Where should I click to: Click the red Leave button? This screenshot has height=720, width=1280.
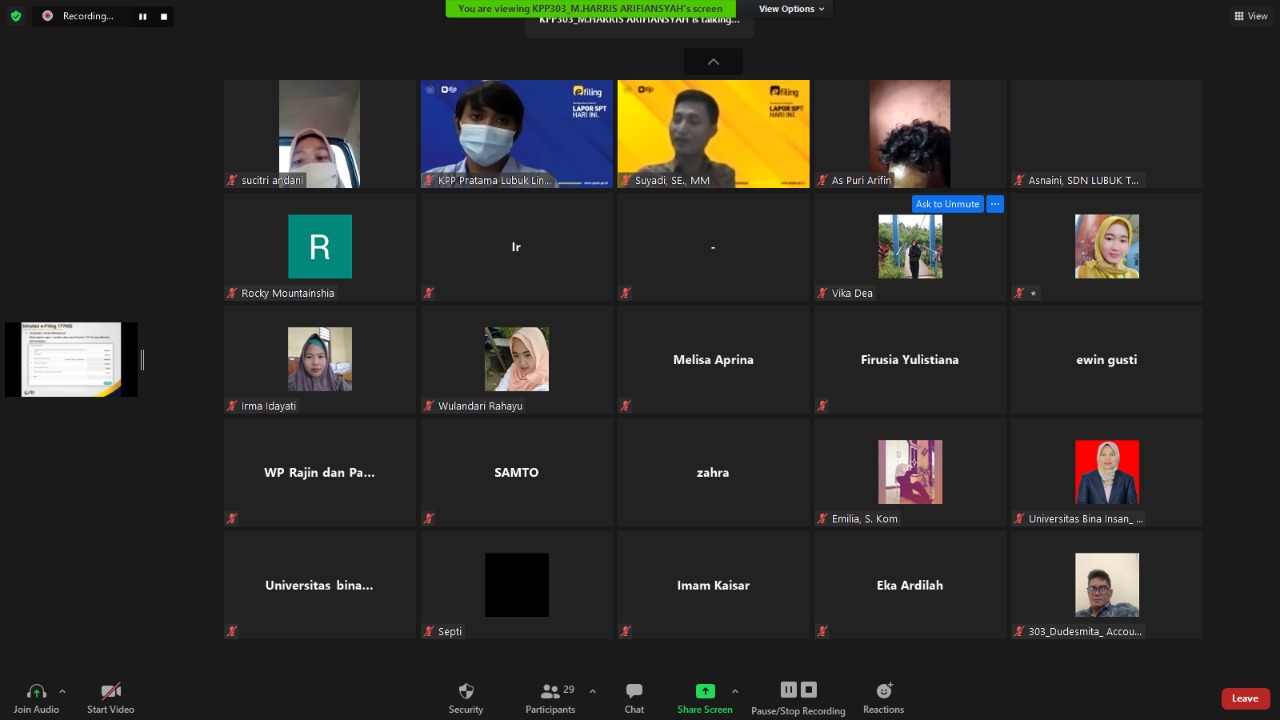(x=1245, y=698)
